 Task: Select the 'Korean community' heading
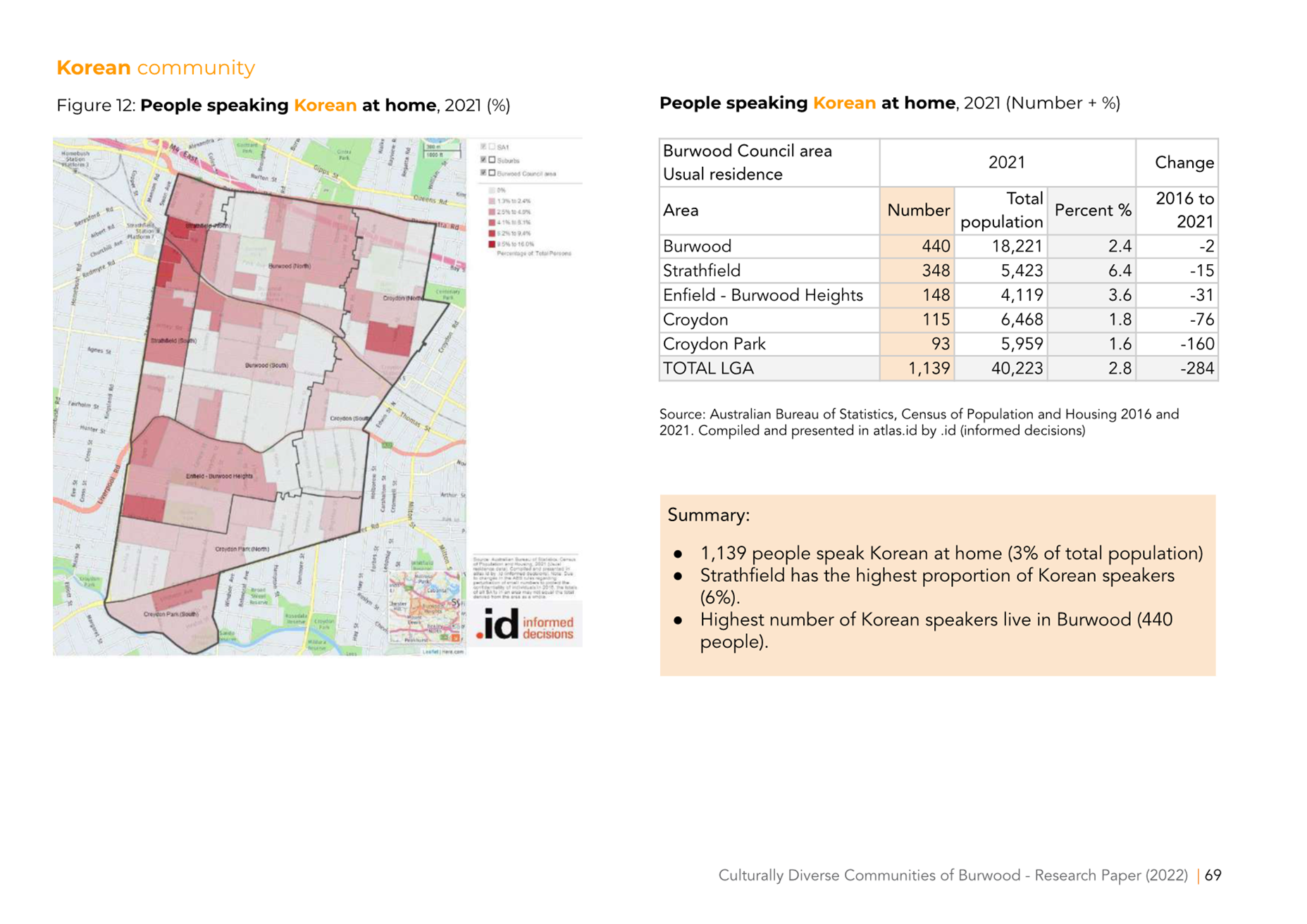pyautogui.click(x=156, y=68)
